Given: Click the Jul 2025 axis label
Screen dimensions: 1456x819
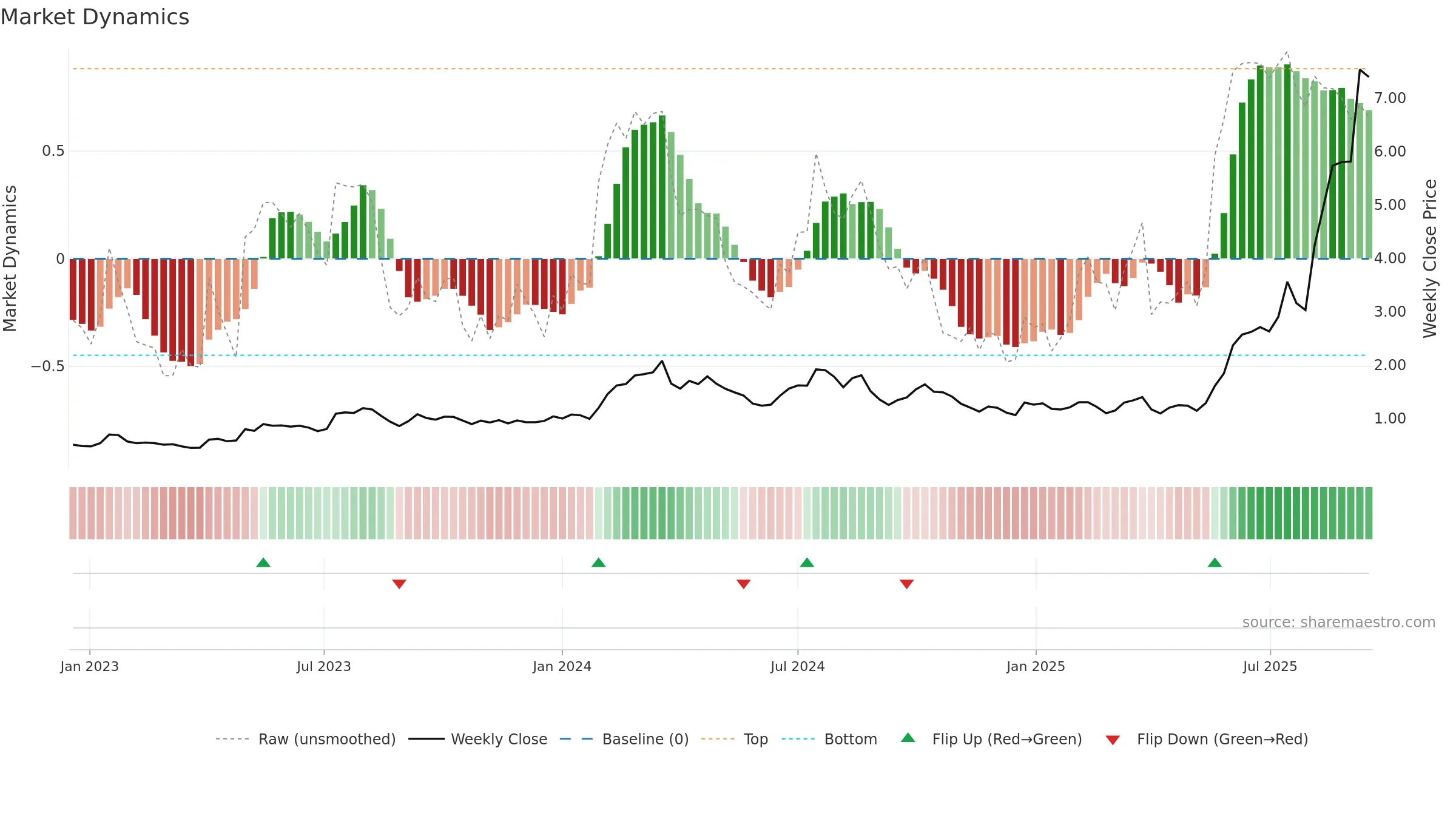Looking at the screenshot, I should pyautogui.click(x=1270, y=666).
